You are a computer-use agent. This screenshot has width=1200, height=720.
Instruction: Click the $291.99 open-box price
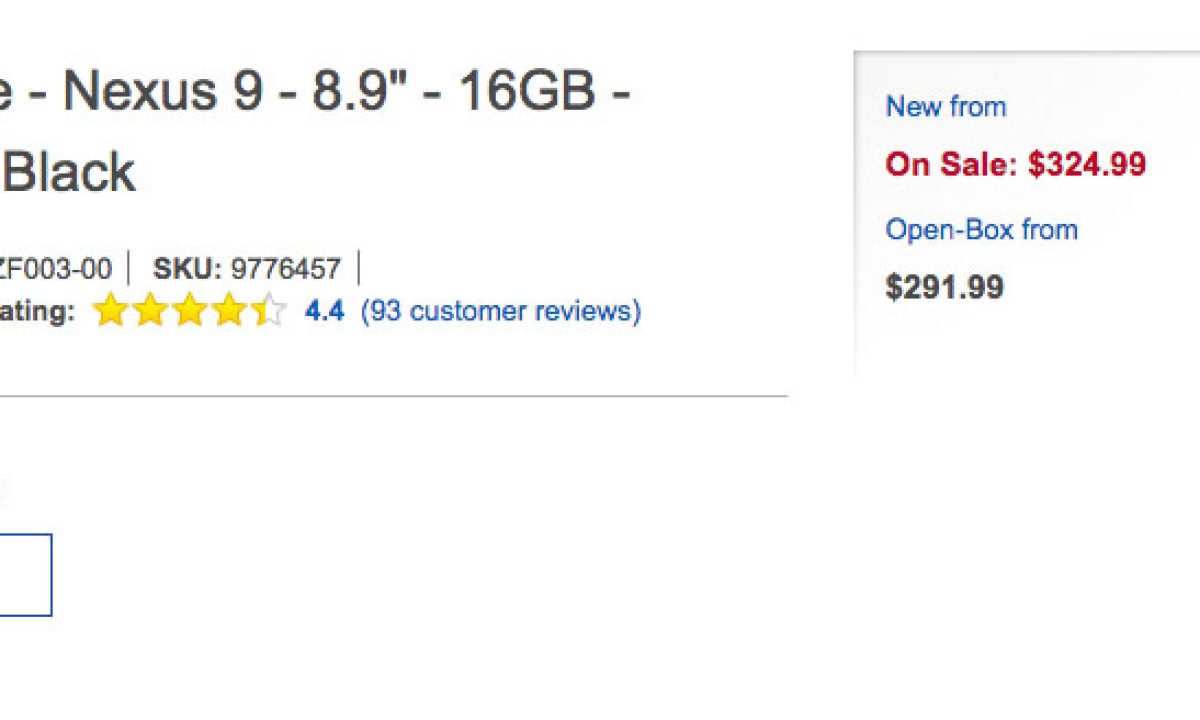(x=944, y=288)
